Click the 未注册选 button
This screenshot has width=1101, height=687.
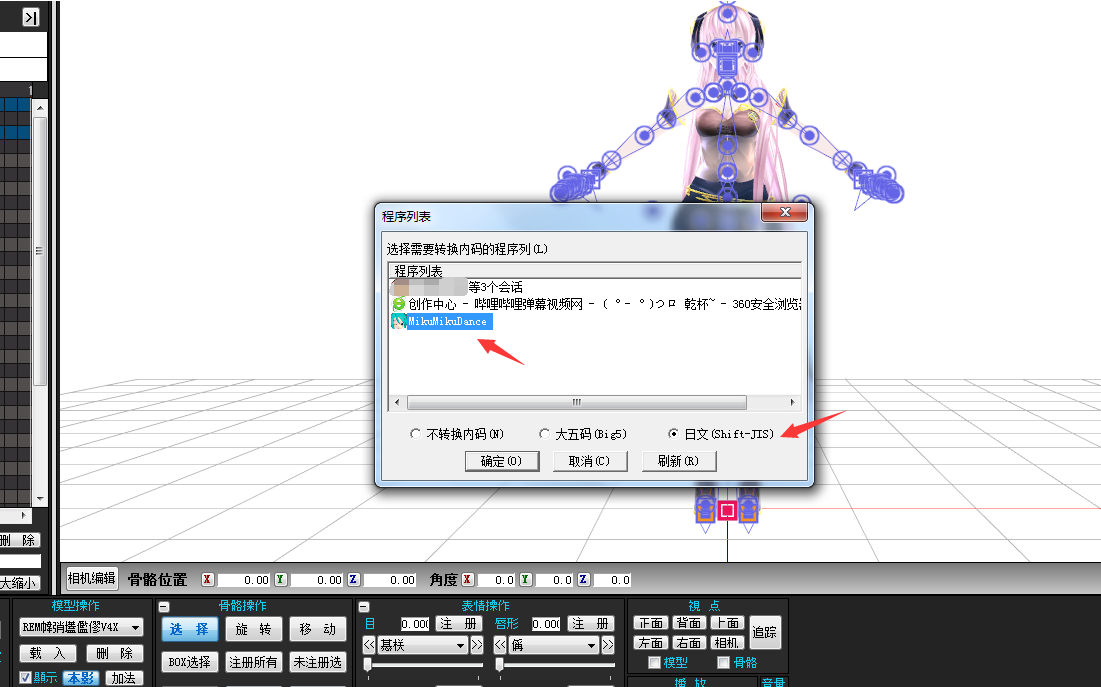(317, 662)
